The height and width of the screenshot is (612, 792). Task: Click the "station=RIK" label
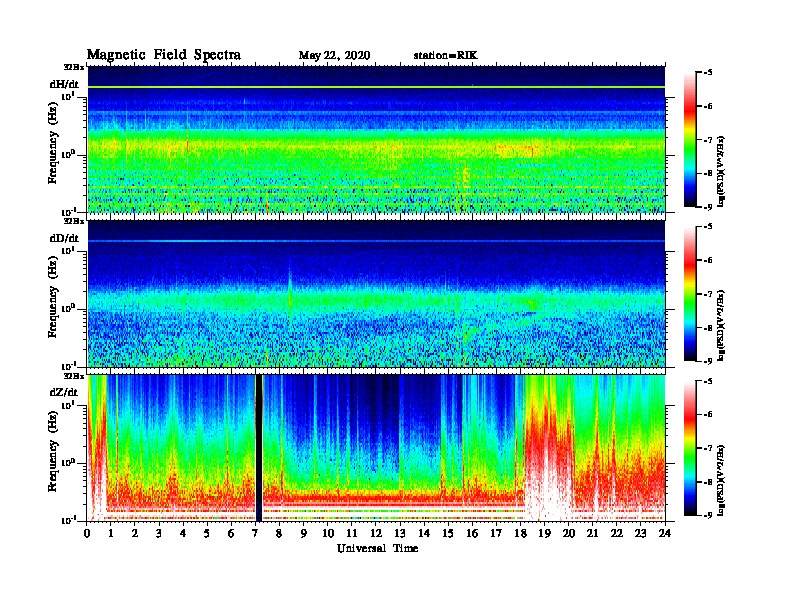[x=445, y=55]
